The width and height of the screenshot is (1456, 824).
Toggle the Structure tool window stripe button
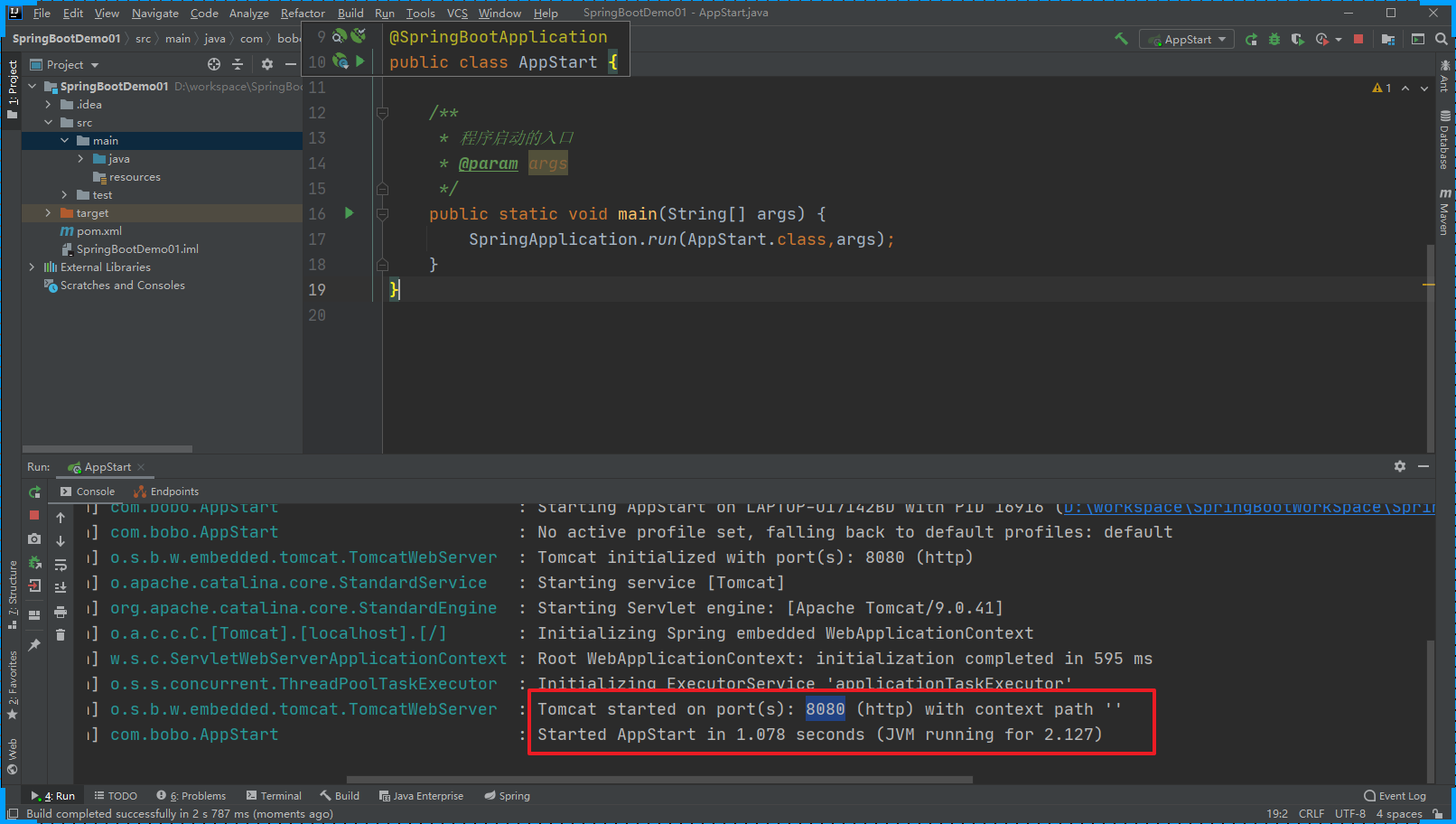pos(13,594)
